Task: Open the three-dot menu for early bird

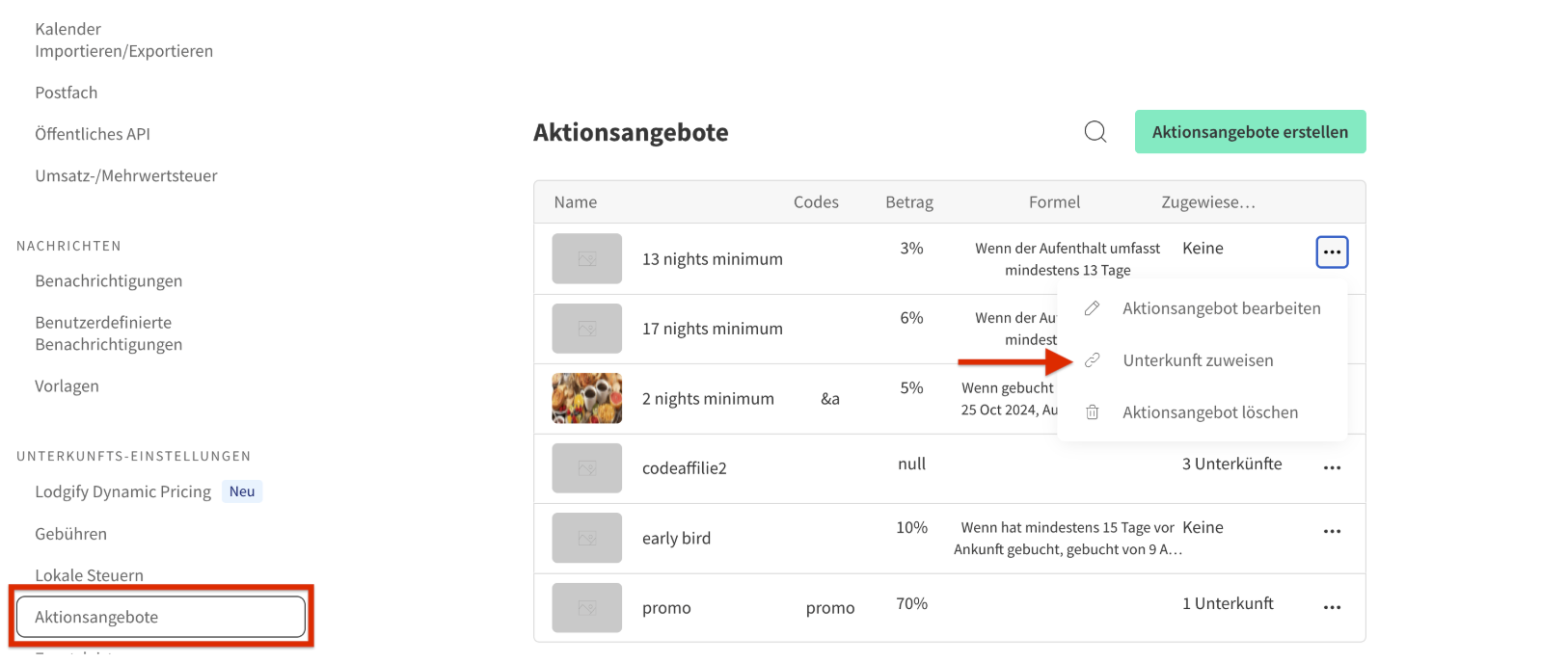Action: 1332,531
